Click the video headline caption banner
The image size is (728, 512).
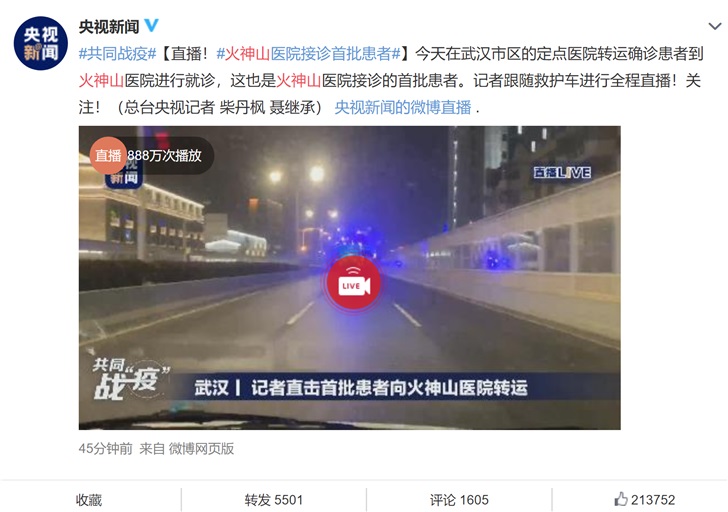click(361, 388)
